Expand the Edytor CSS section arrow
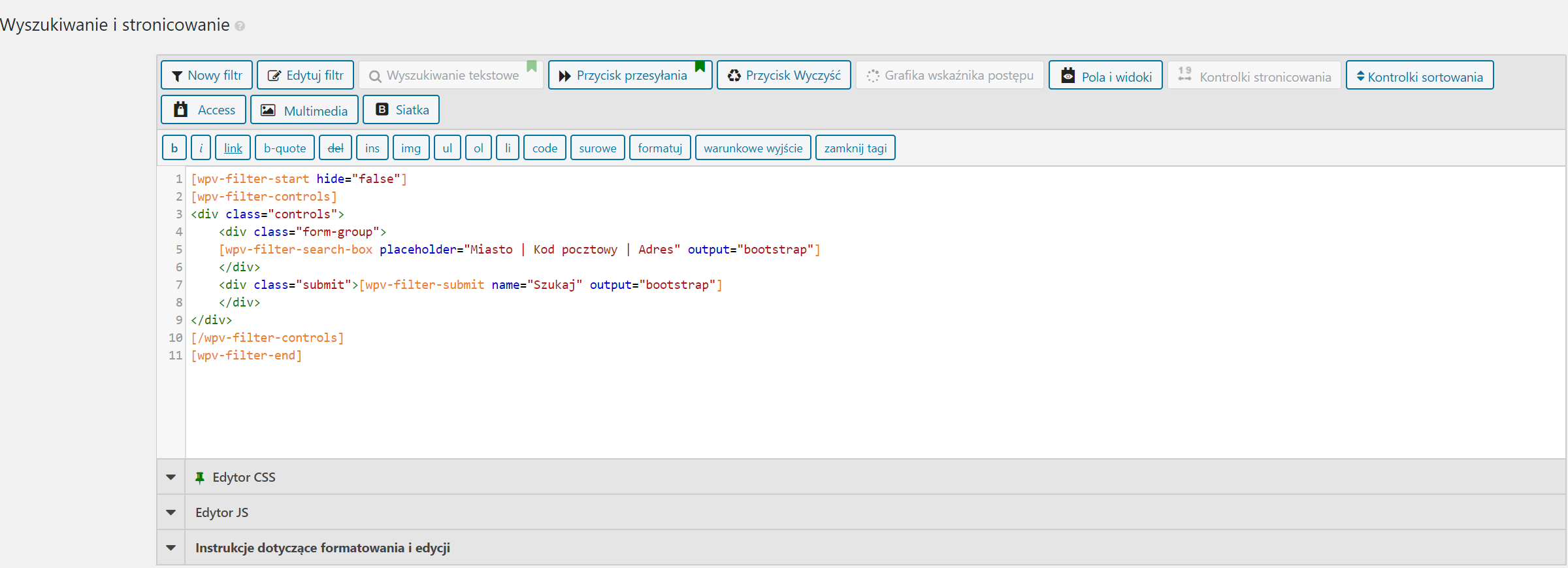This screenshot has width=1568, height=568. tap(171, 477)
